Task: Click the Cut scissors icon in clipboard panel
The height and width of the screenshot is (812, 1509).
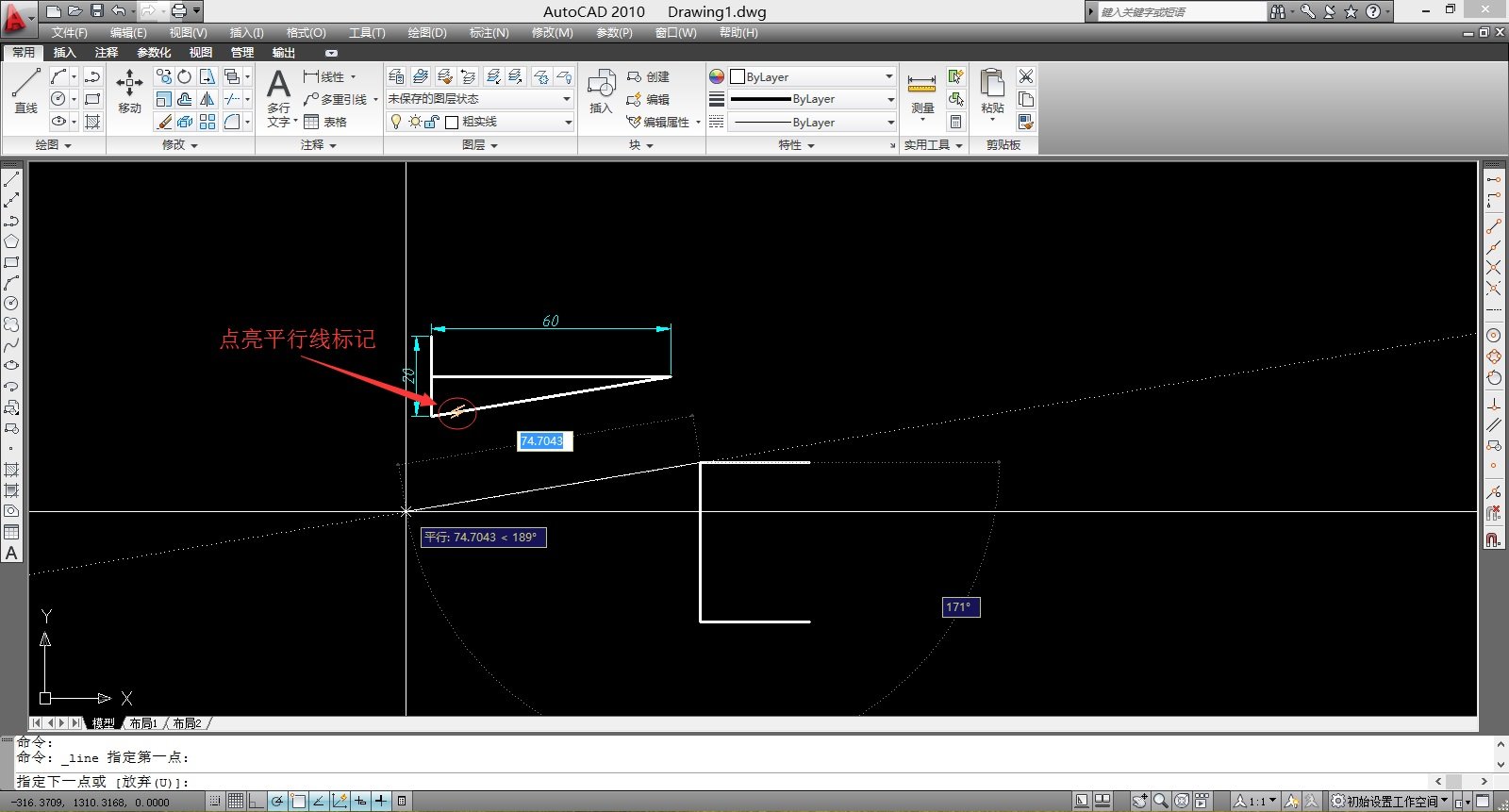Action: tap(1026, 76)
